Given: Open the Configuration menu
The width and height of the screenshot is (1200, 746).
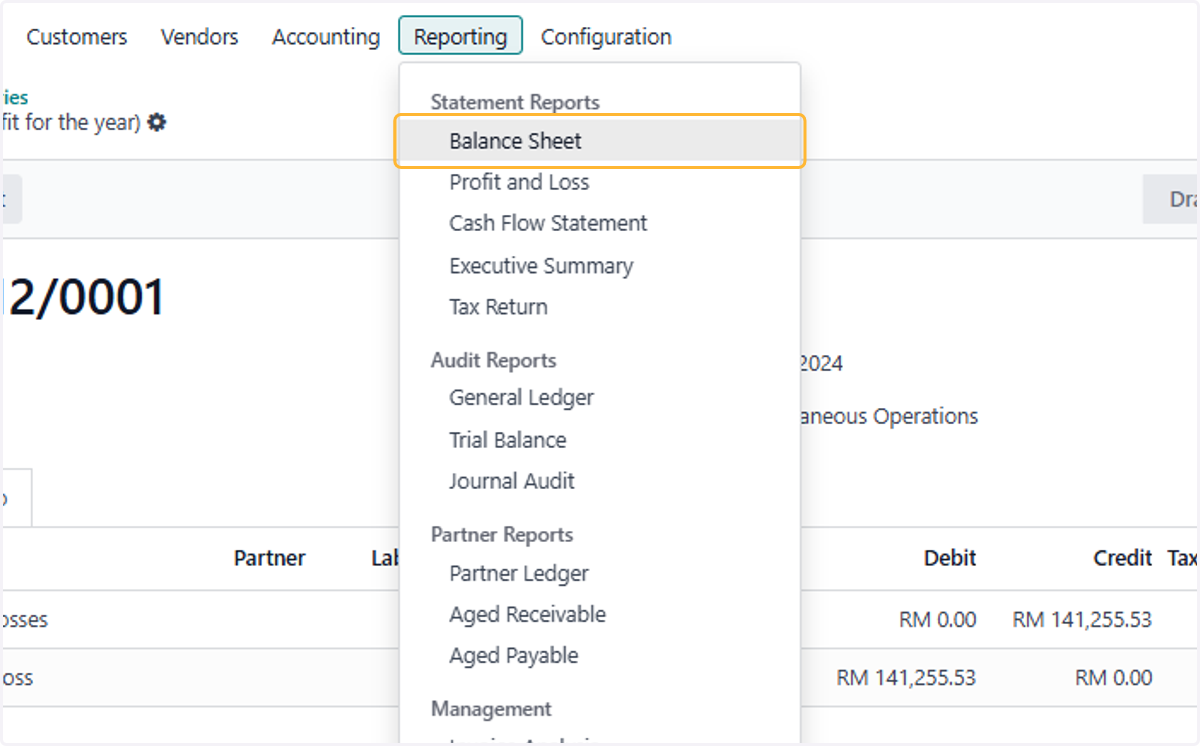Looking at the screenshot, I should [x=606, y=37].
